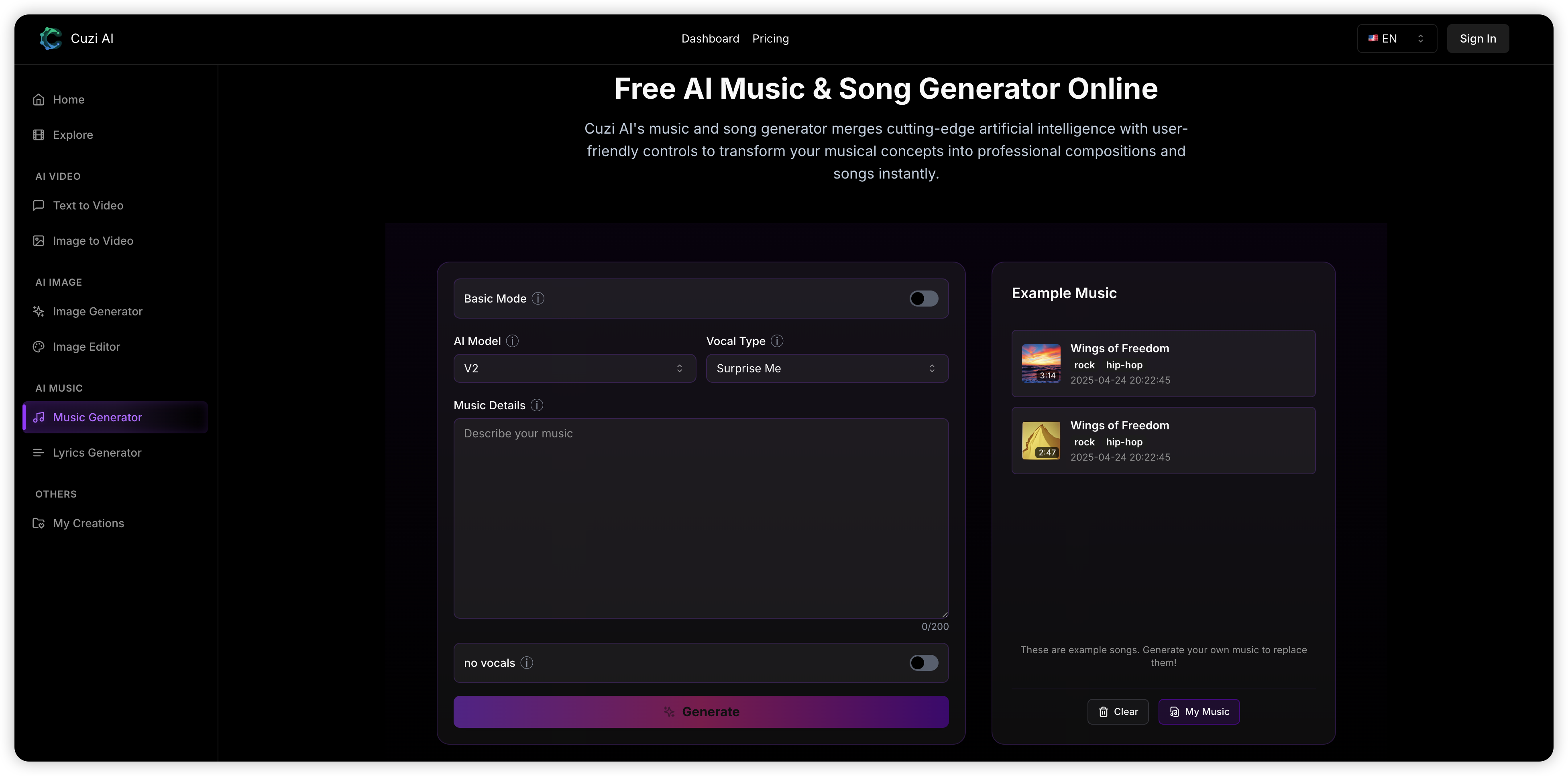The height and width of the screenshot is (776, 1568).
Task: Click the rock tag on the 2:47 song
Action: pyautogui.click(x=1084, y=443)
